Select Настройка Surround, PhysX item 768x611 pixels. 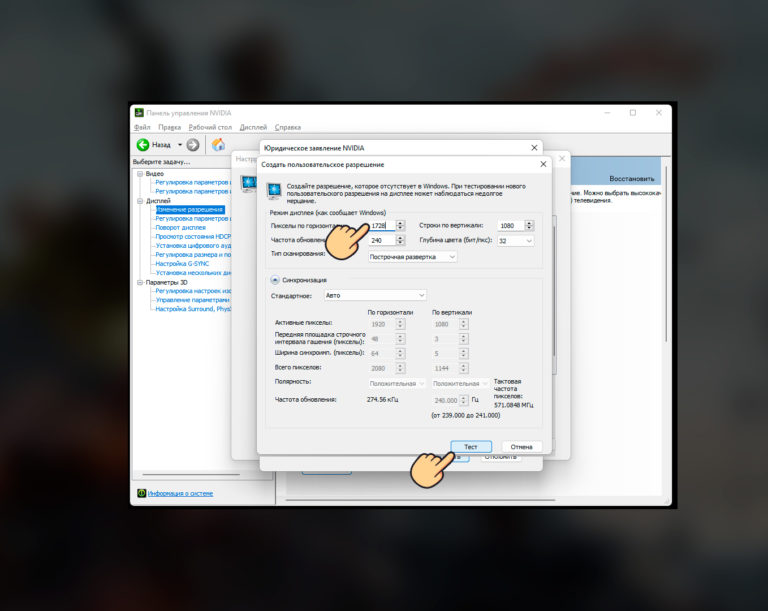point(193,309)
